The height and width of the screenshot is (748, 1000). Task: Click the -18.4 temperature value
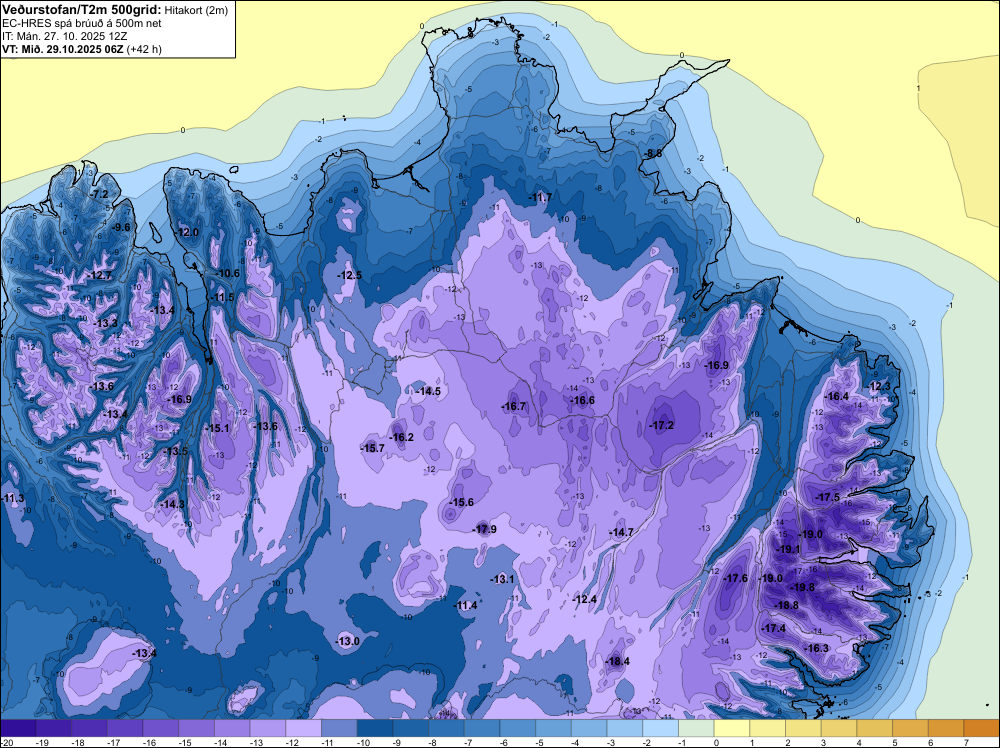pos(617,661)
